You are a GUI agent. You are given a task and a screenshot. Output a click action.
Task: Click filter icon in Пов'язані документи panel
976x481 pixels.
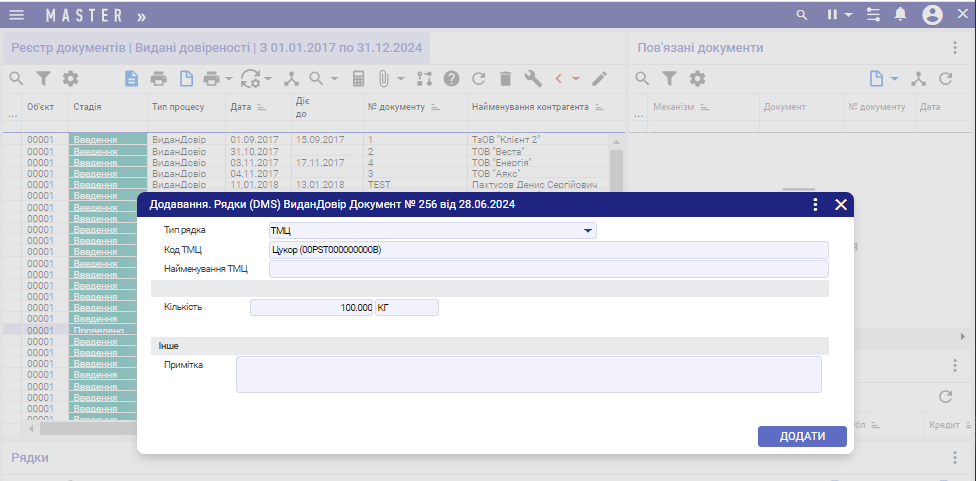tap(670, 78)
